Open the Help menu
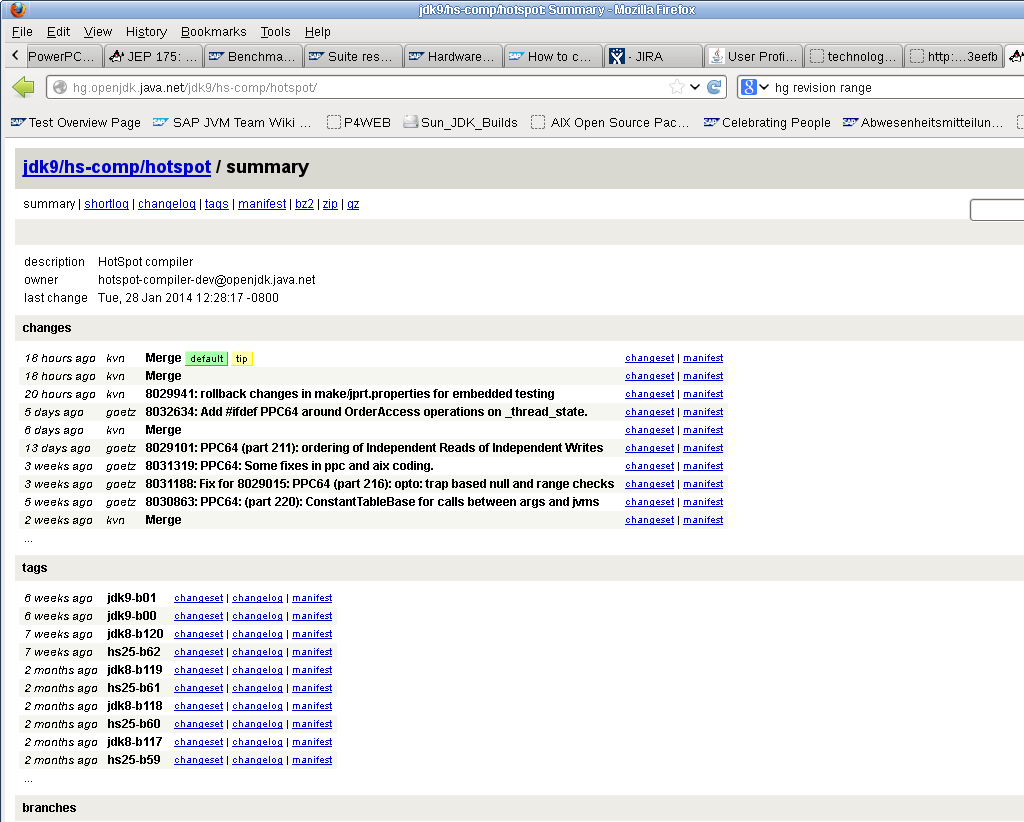 click(x=317, y=32)
